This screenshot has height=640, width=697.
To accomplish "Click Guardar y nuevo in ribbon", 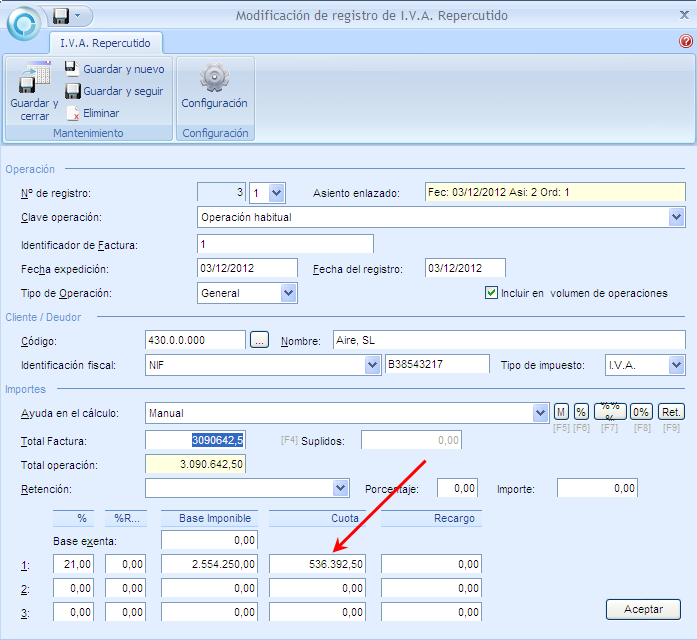I will click(114, 69).
